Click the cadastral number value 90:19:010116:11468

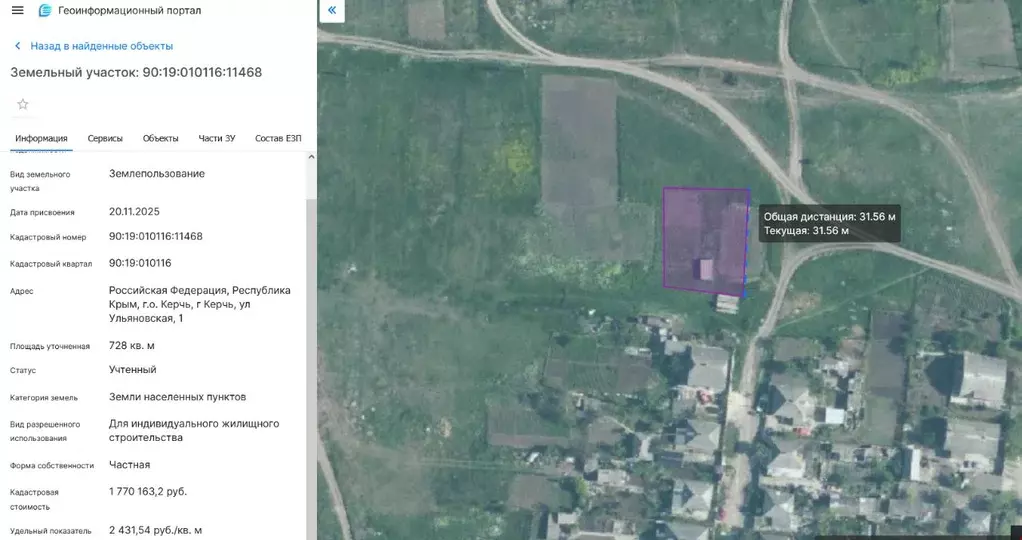156,237
